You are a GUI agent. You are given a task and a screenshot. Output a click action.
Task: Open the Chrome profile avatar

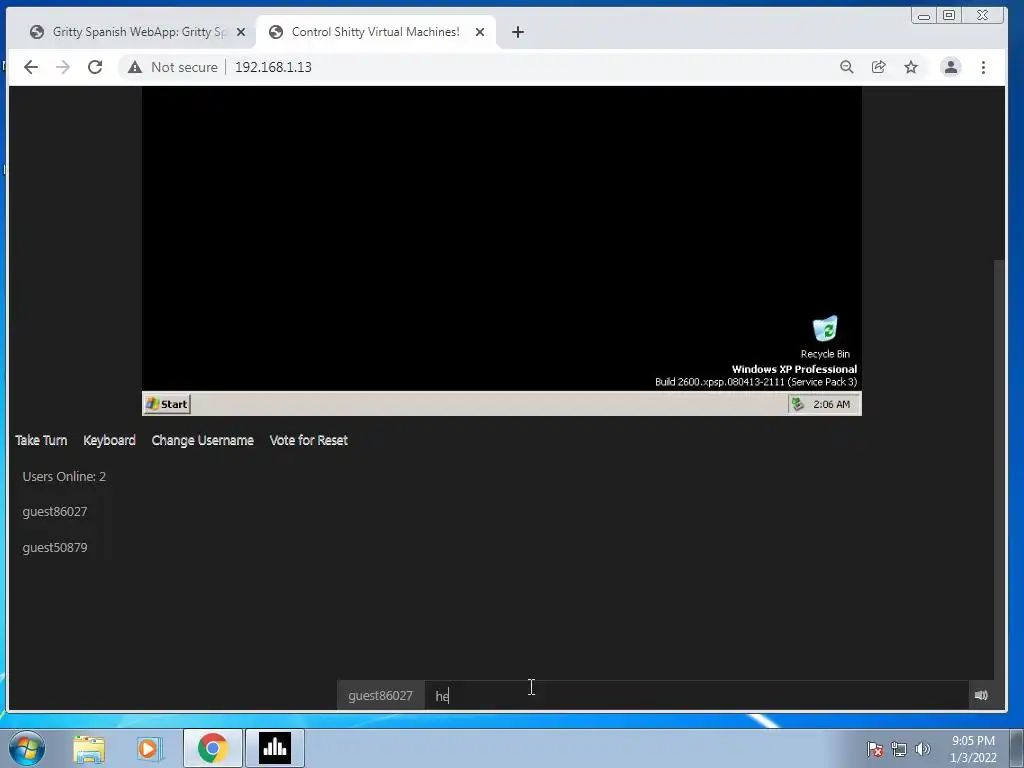(951, 67)
